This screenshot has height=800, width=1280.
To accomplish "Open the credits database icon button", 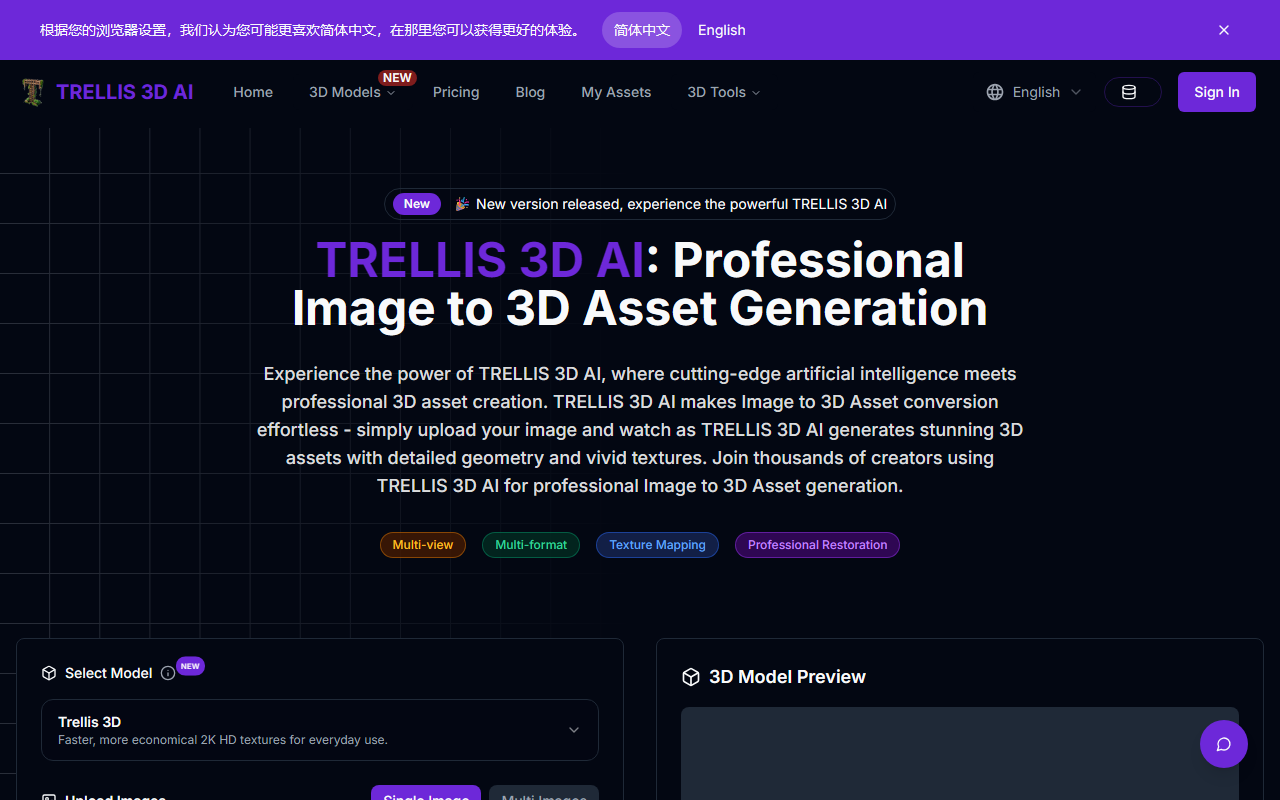I will (x=1132, y=92).
